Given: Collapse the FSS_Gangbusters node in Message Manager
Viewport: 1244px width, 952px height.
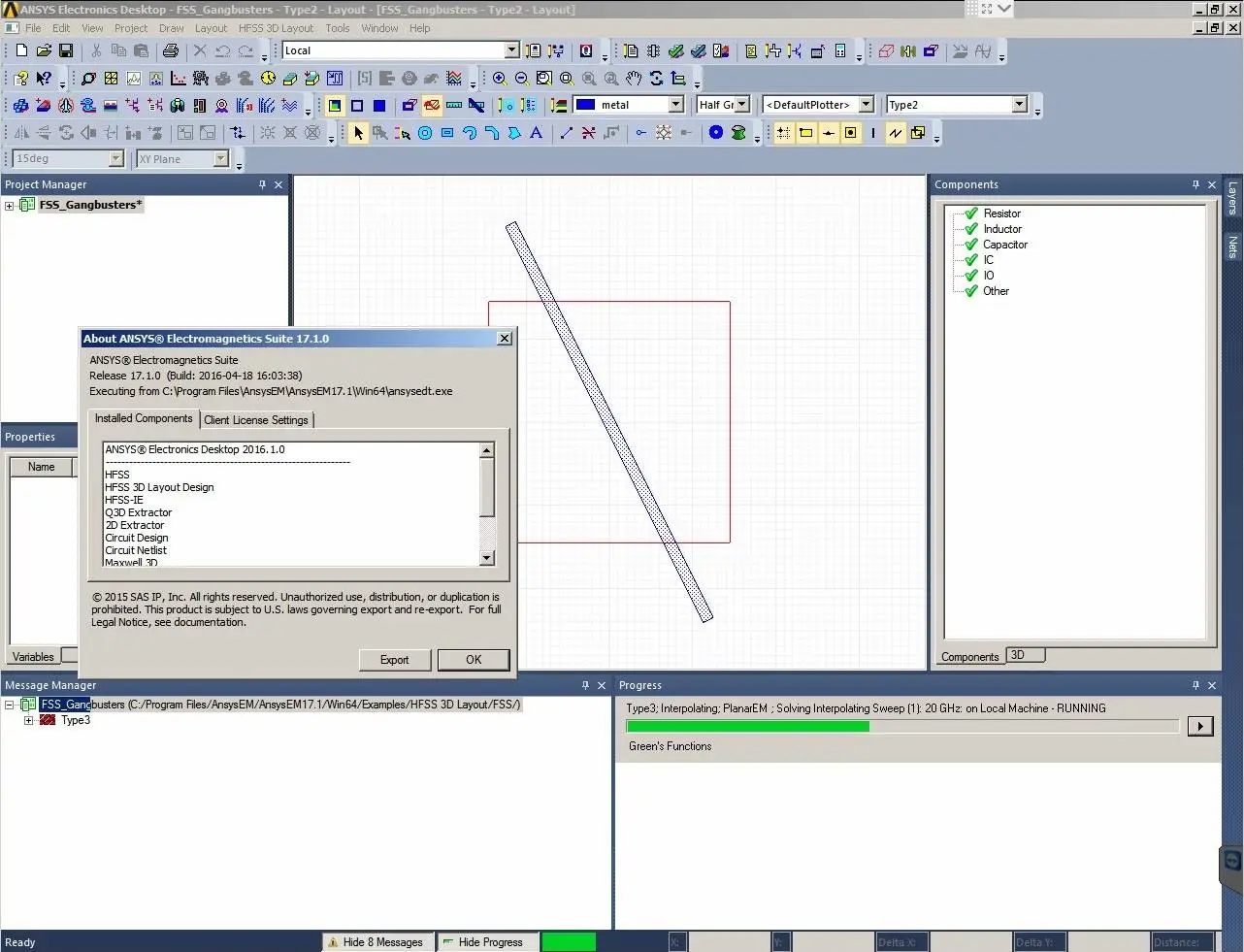Looking at the screenshot, I should point(10,705).
